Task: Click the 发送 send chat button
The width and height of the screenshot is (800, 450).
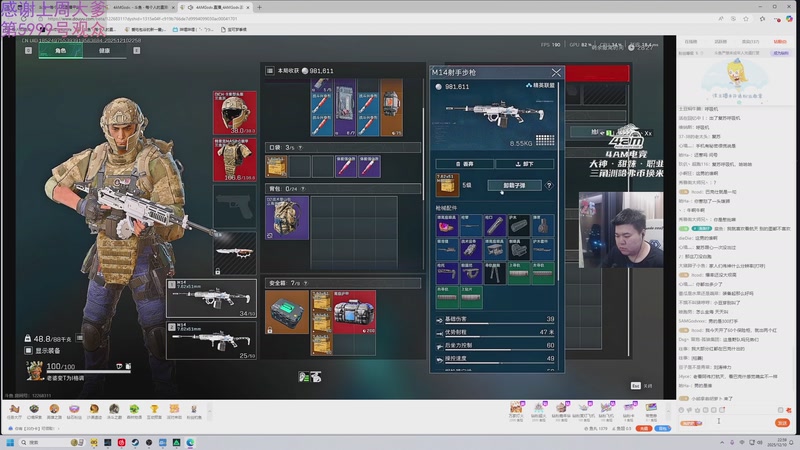Action: point(782,422)
